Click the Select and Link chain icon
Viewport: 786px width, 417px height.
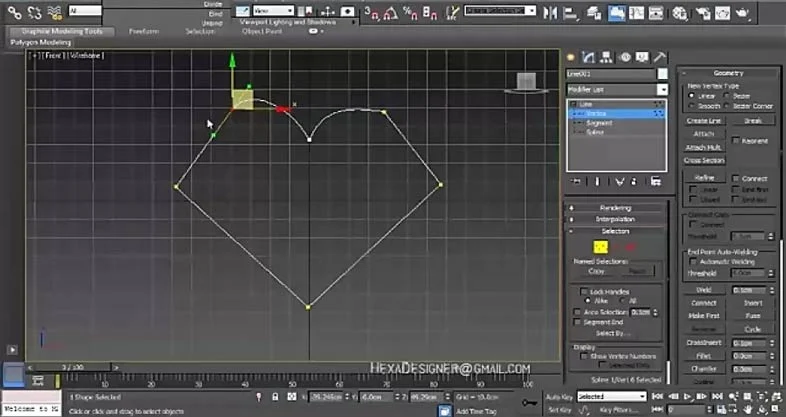click(x=15, y=13)
